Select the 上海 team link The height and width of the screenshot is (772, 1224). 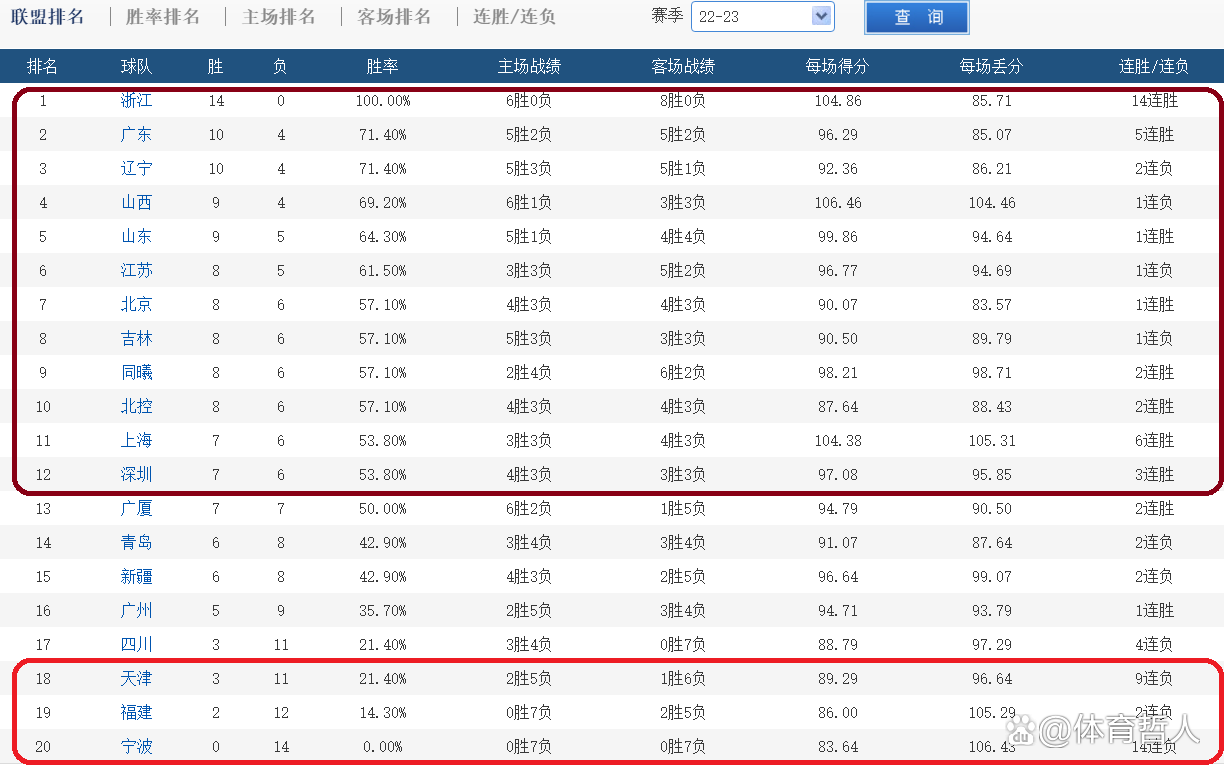(x=136, y=441)
